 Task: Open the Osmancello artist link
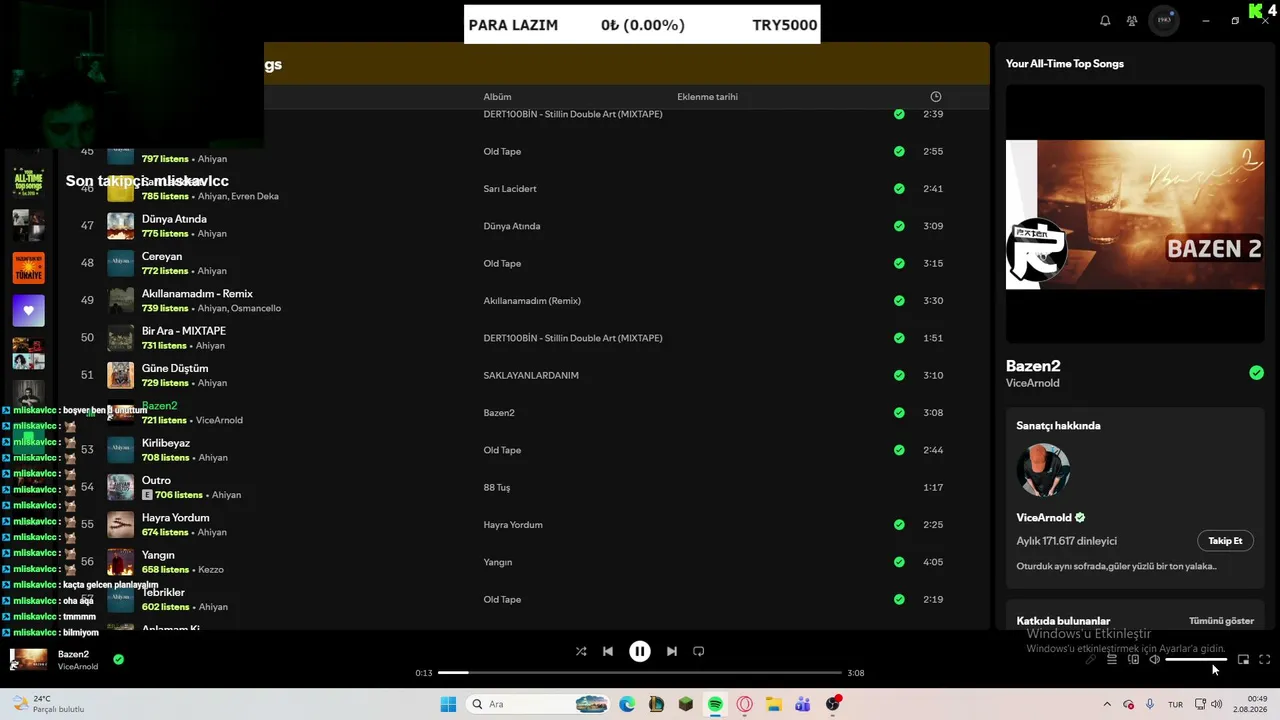tap(256, 308)
